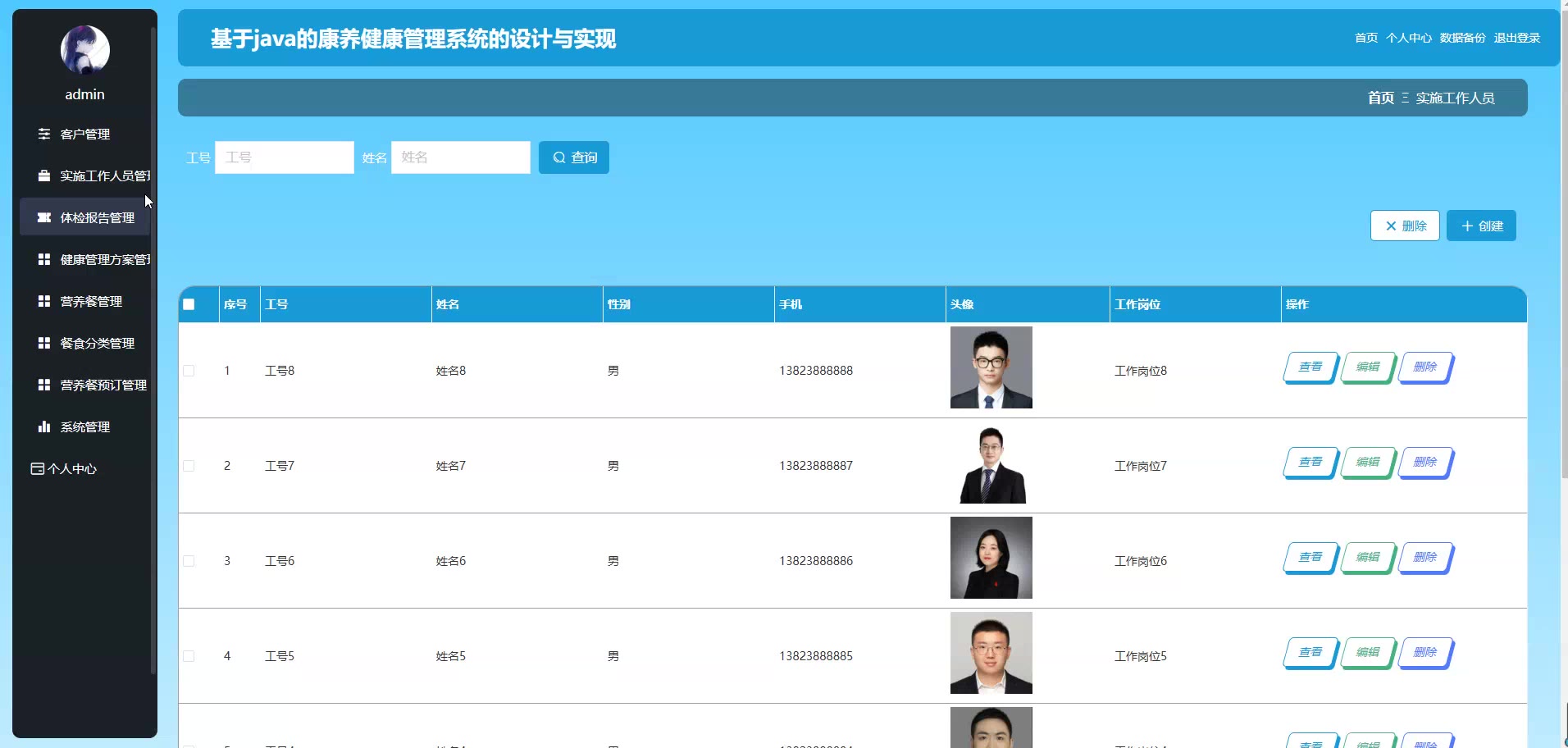Click the card icon beside 个人中心

(37, 468)
